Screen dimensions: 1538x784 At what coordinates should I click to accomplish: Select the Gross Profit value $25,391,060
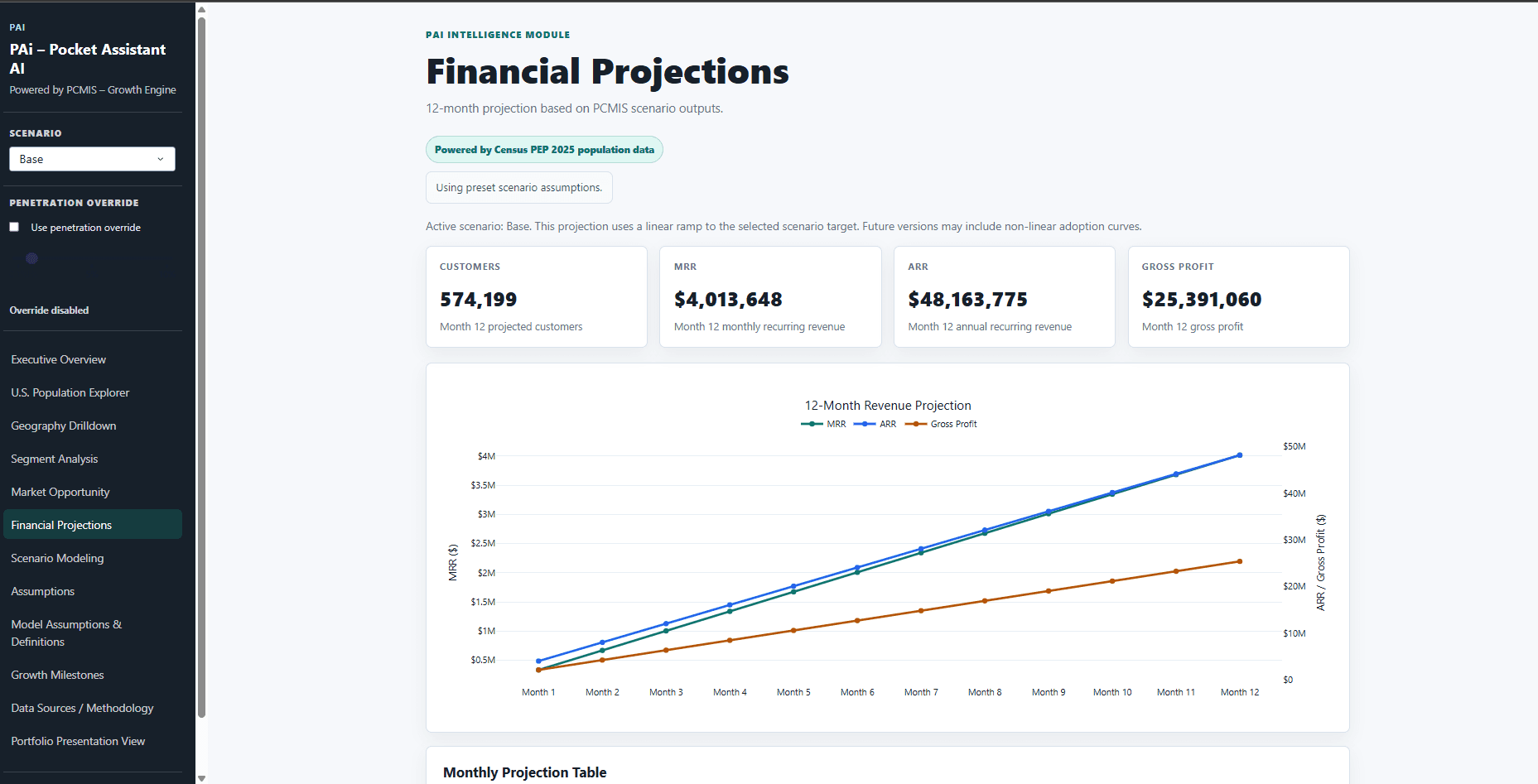[1202, 300]
